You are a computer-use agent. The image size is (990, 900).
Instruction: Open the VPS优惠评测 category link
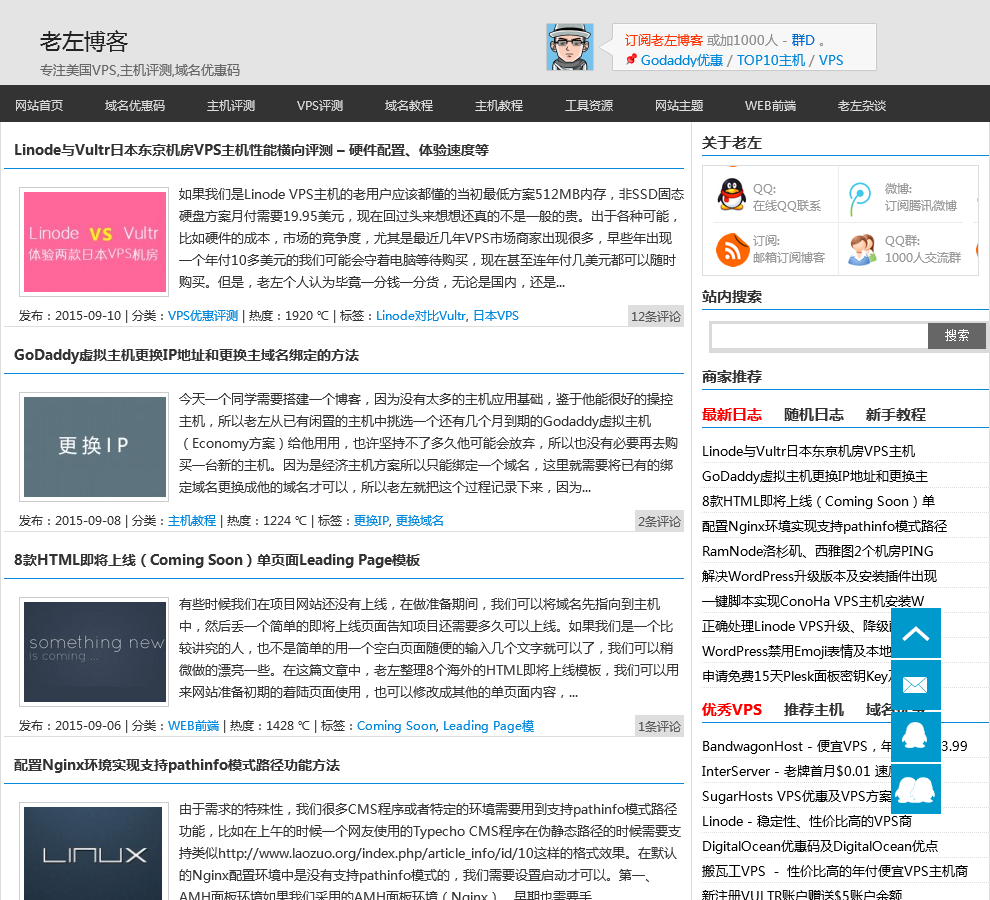point(203,316)
